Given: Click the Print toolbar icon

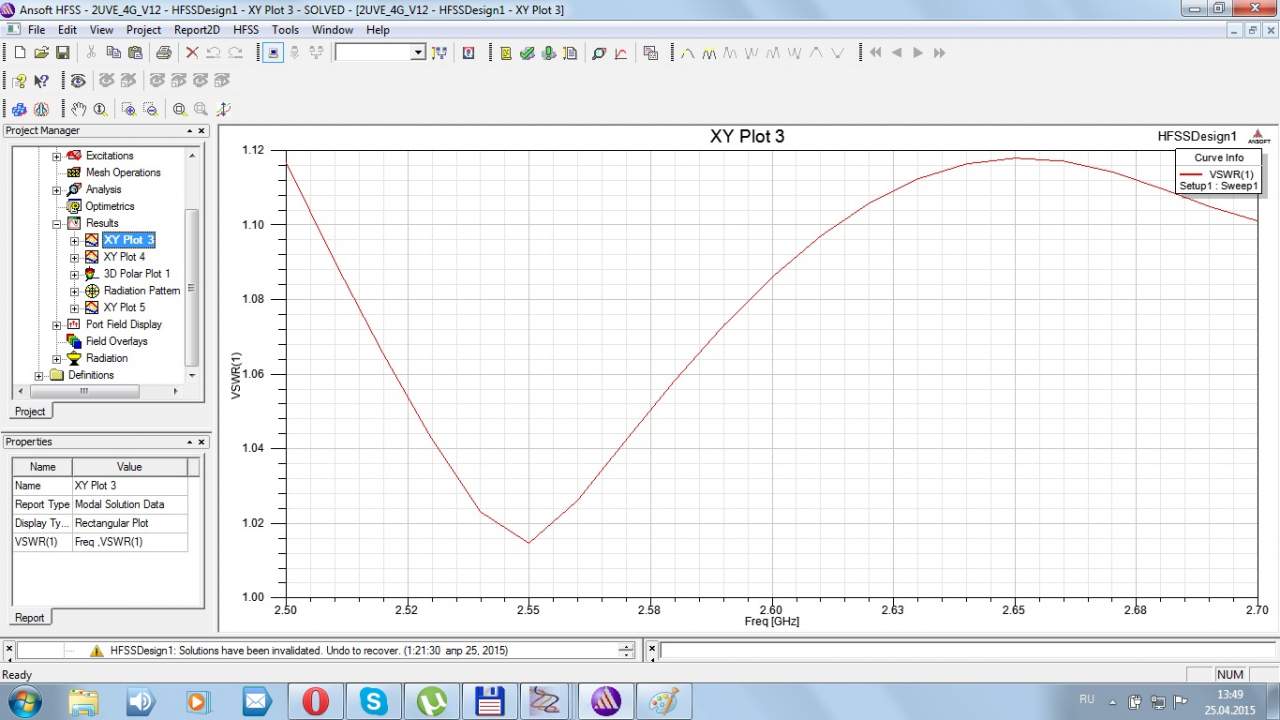Looking at the screenshot, I should [163, 53].
